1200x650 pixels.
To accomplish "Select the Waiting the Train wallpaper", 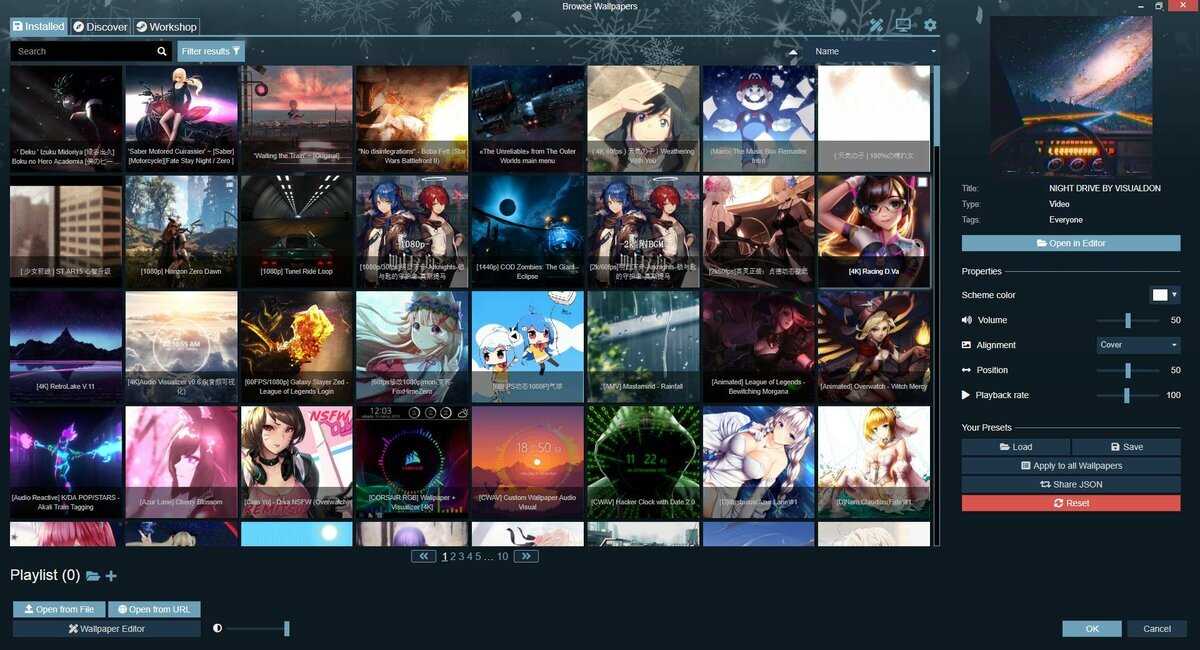I will (297, 119).
